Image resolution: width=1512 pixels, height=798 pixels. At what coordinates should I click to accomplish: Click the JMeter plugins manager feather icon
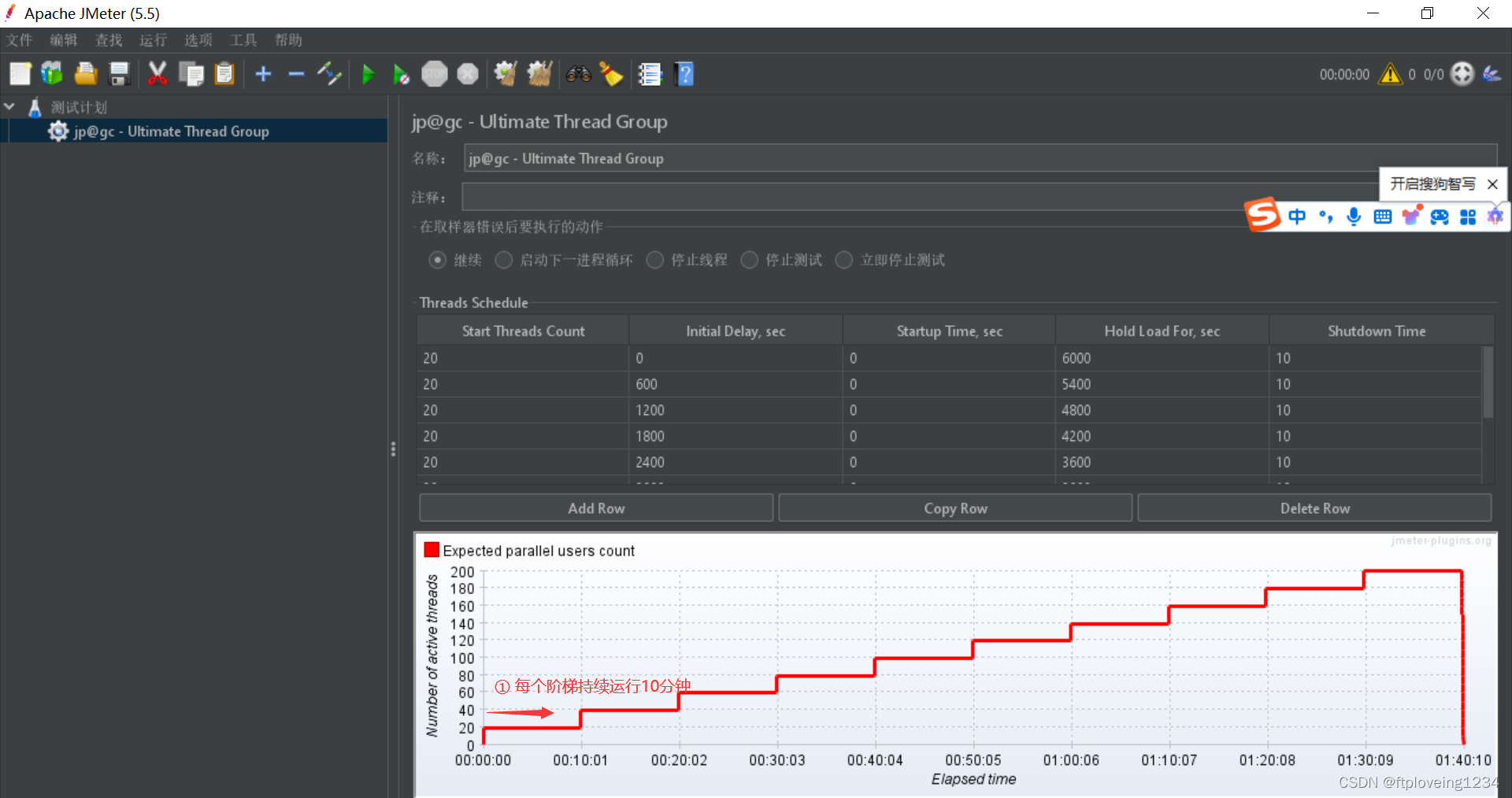(1492, 74)
